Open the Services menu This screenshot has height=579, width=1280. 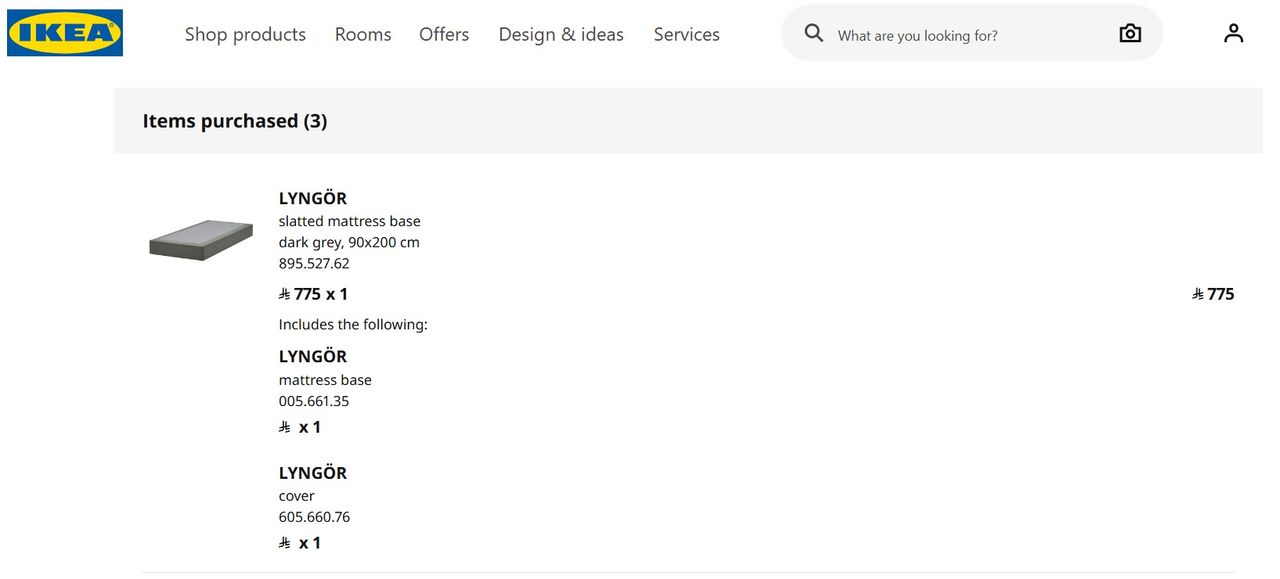[687, 34]
